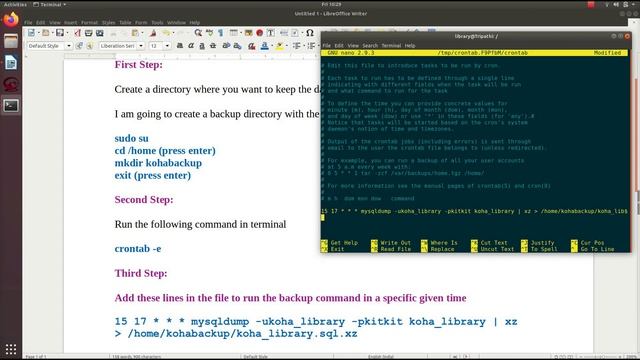Open the Font Color palette arrow
The height and width of the screenshot is (360, 640).
tap(271, 46)
